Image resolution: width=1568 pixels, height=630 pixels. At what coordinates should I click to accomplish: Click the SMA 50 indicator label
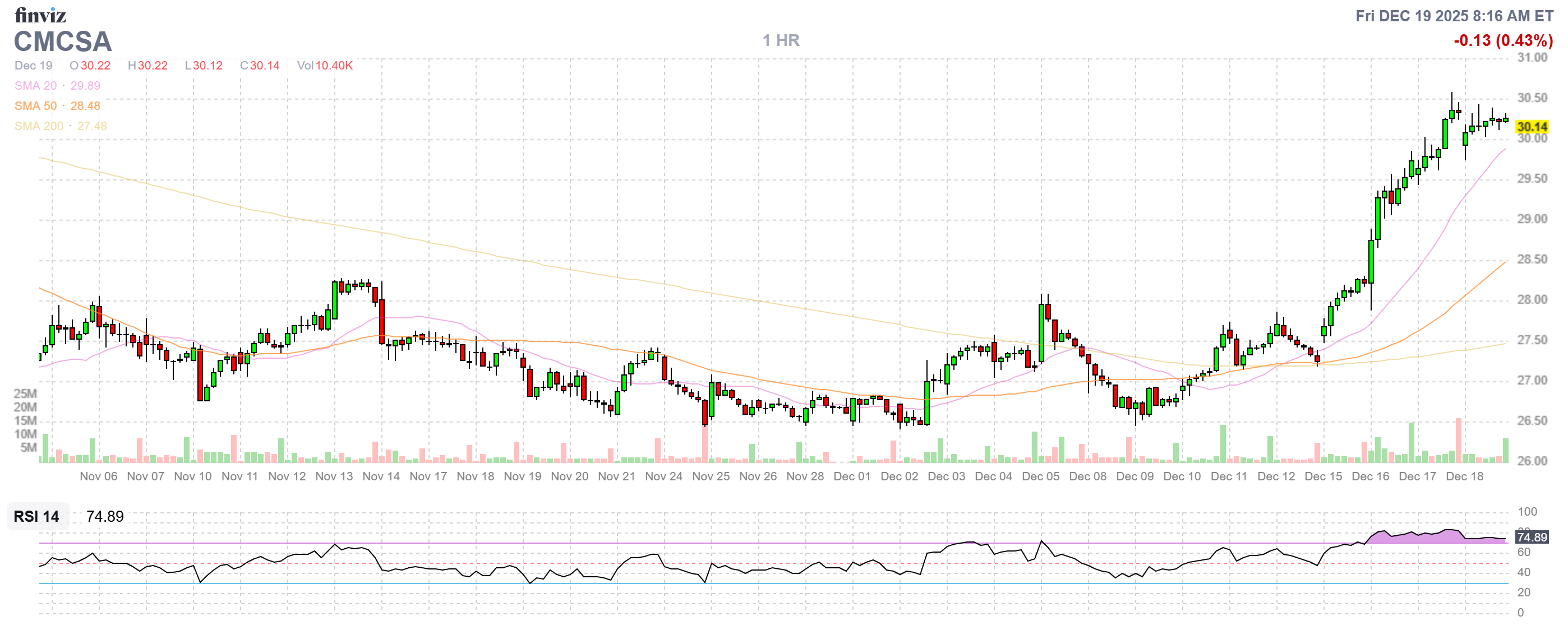click(35, 106)
